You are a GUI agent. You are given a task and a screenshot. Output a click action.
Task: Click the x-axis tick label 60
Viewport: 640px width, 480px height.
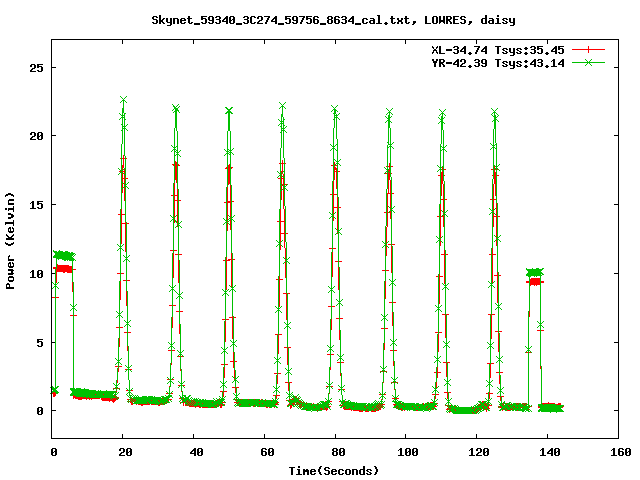click(267, 452)
